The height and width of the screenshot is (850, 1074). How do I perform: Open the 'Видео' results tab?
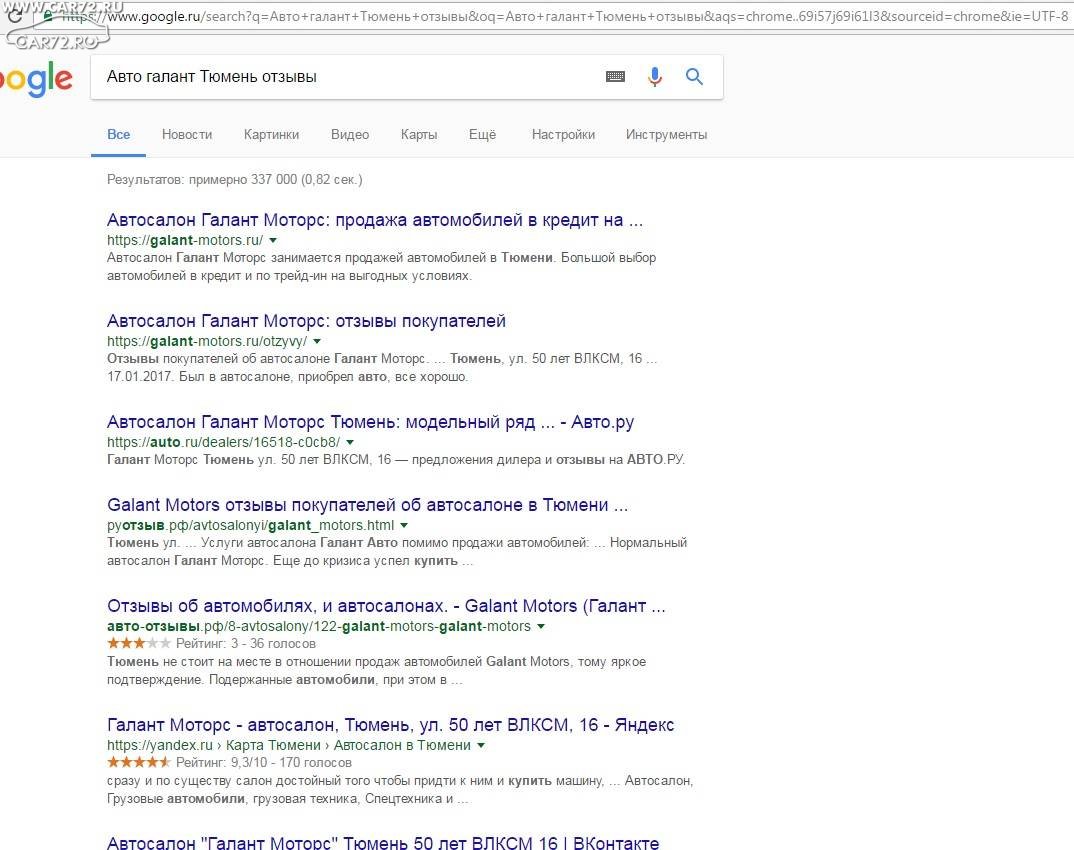tap(350, 134)
